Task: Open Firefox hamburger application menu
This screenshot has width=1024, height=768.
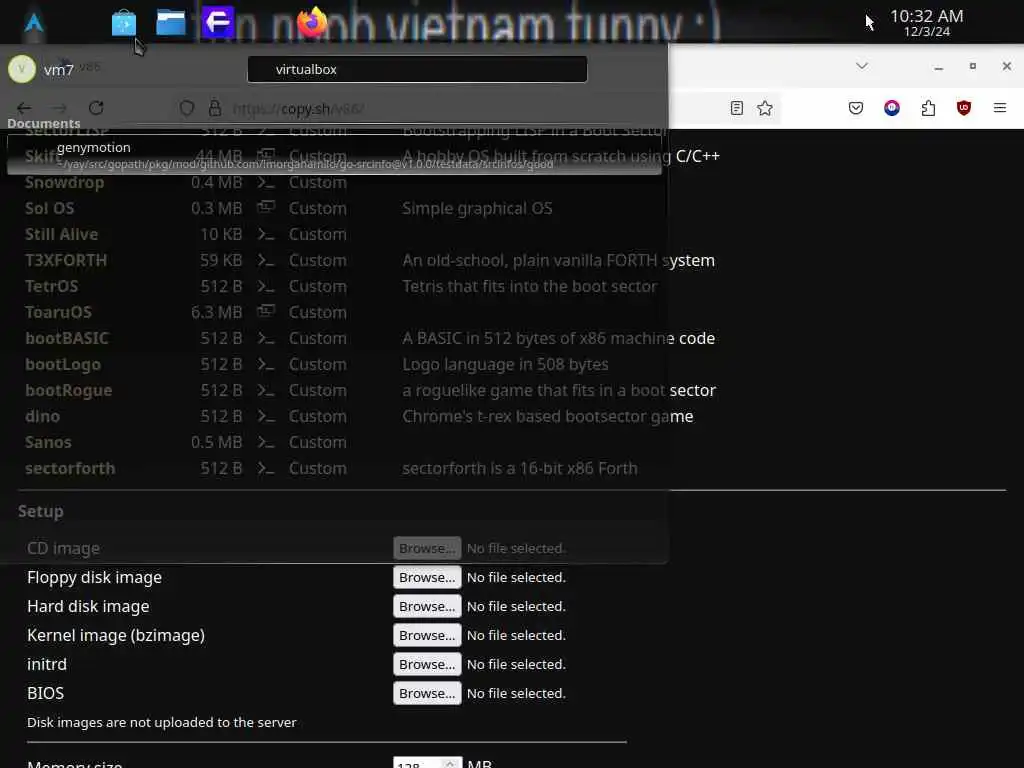Action: coord(1000,108)
